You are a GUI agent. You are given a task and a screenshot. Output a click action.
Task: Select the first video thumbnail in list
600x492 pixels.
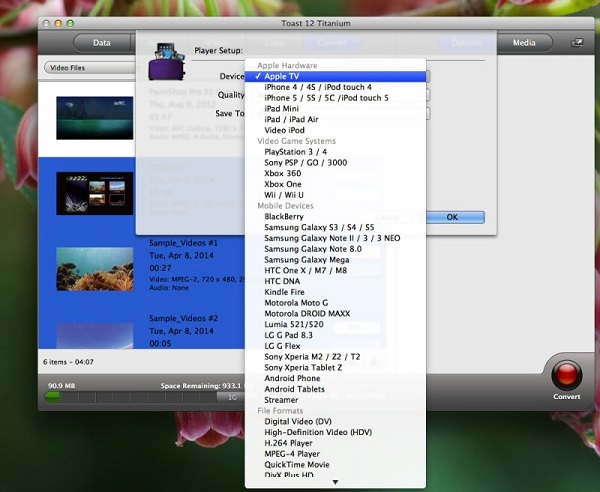coord(94,115)
